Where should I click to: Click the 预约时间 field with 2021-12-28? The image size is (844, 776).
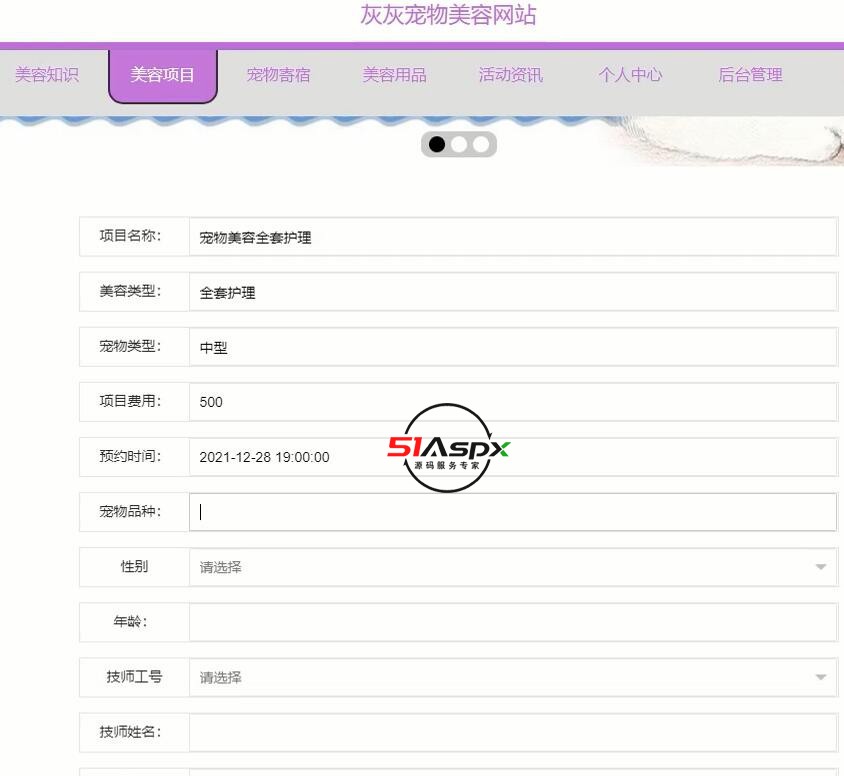513,457
